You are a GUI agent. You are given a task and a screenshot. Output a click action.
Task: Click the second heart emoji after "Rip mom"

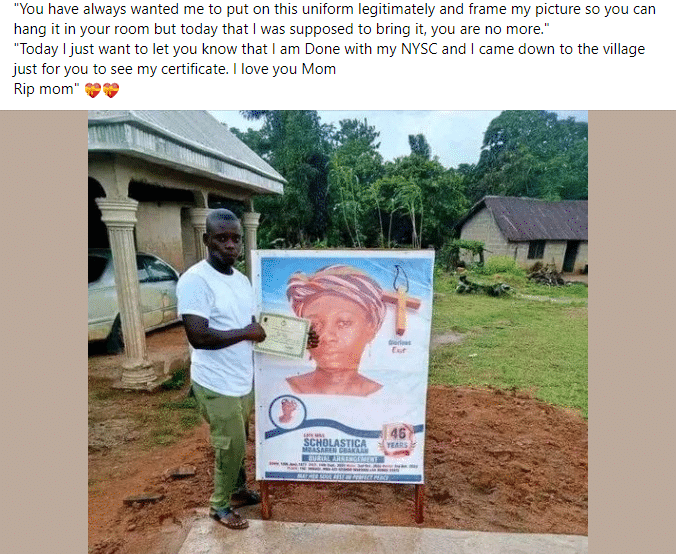click(111, 90)
